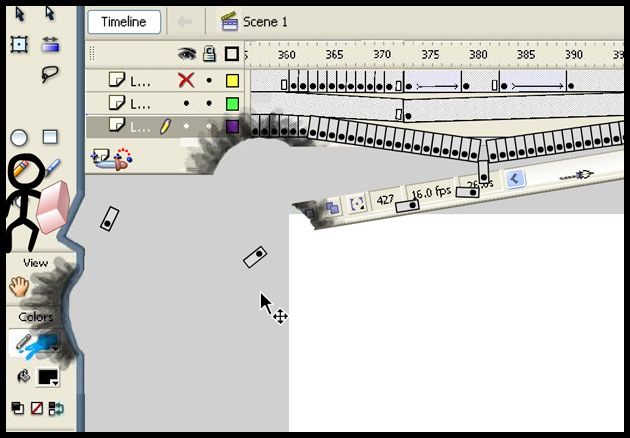Select the Lasso tool
Image resolution: width=630 pixels, height=438 pixels.
pos(50,75)
